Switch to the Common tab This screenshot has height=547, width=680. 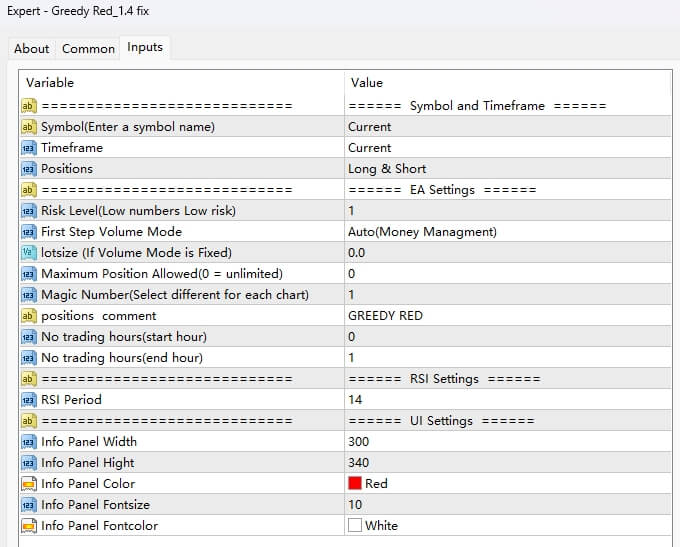pos(88,49)
